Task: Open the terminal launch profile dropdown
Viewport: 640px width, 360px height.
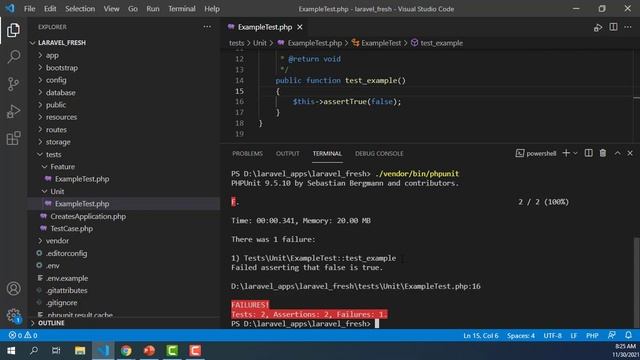Action: (575, 153)
